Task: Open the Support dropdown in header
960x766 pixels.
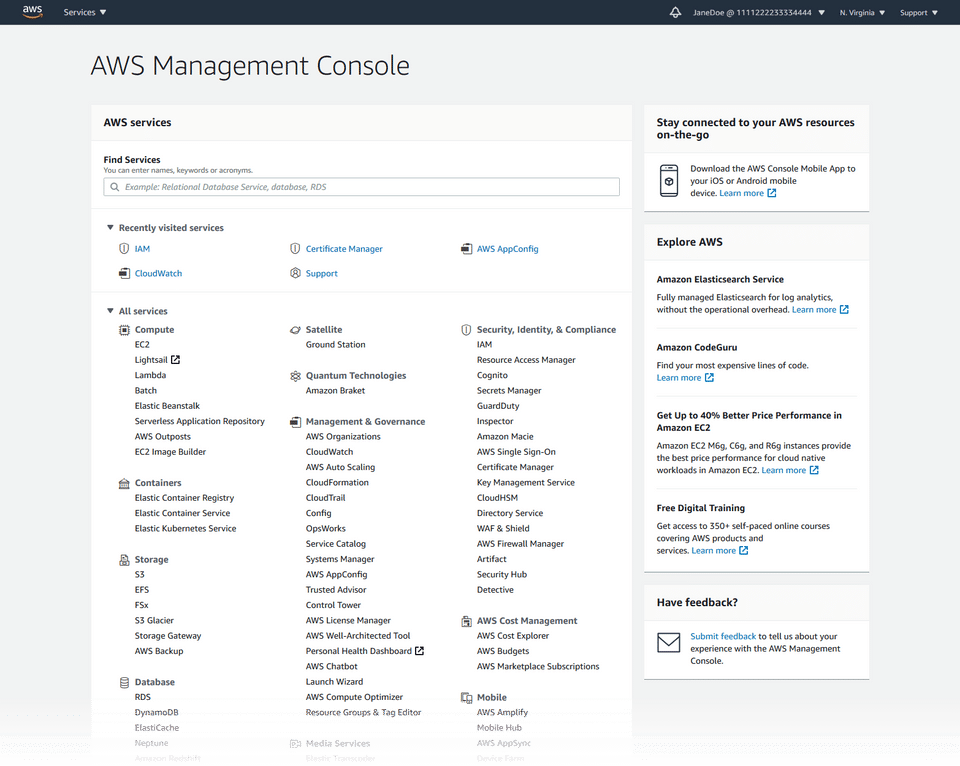Action: click(918, 12)
